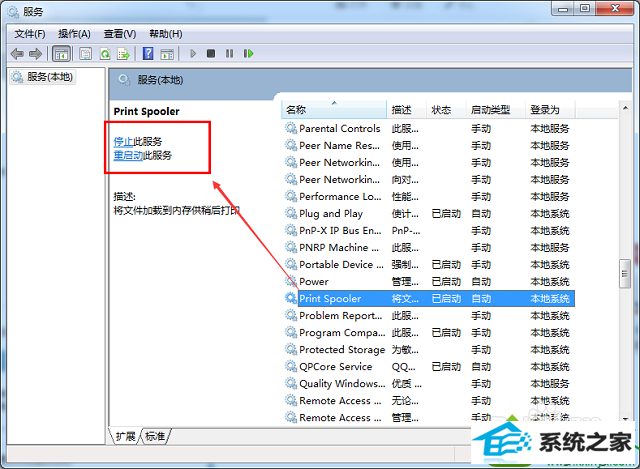The image size is (640, 469).
Task: Open the 查看(V) menu
Action: (120, 34)
